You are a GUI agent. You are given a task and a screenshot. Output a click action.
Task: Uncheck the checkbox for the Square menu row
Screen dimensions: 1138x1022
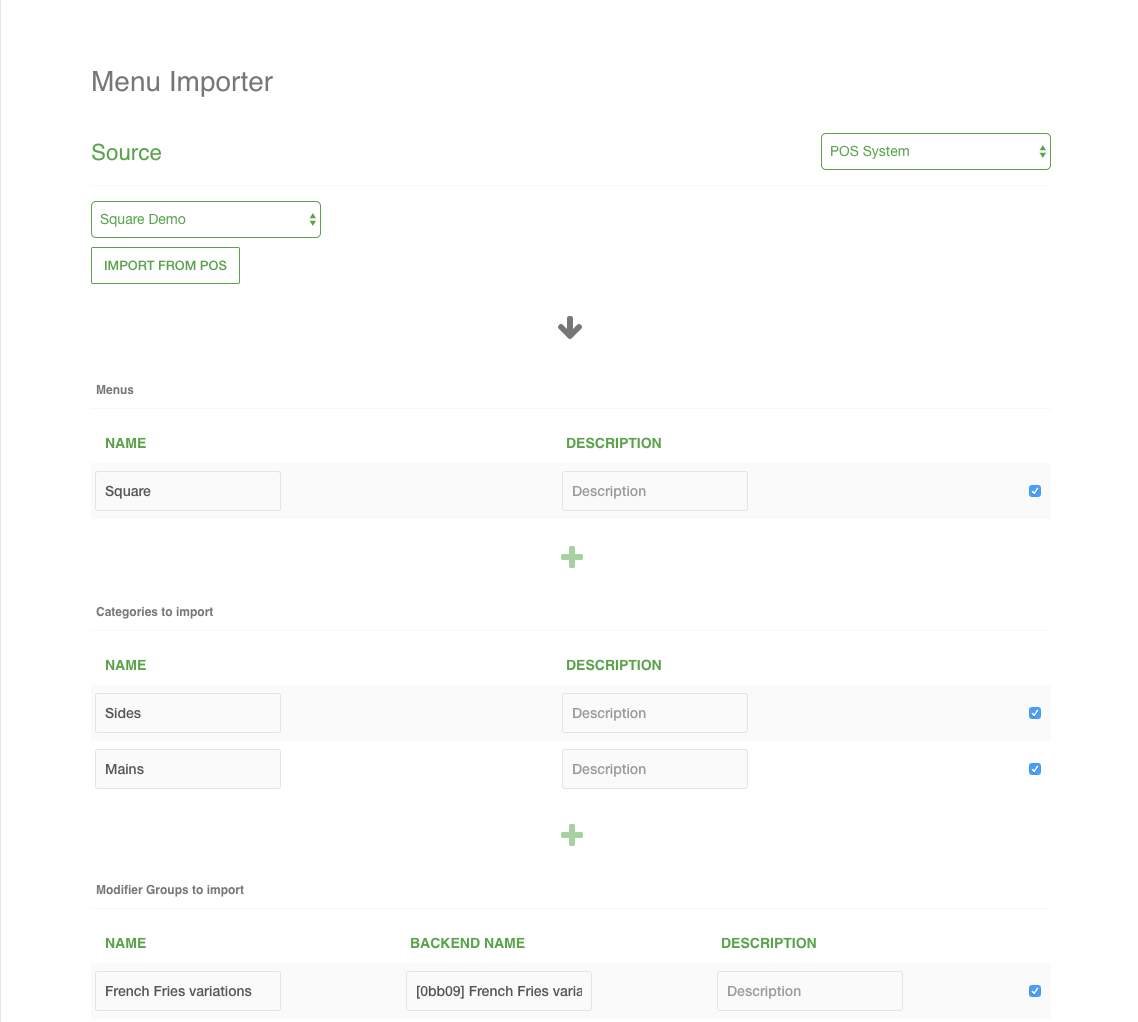(1035, 491)
